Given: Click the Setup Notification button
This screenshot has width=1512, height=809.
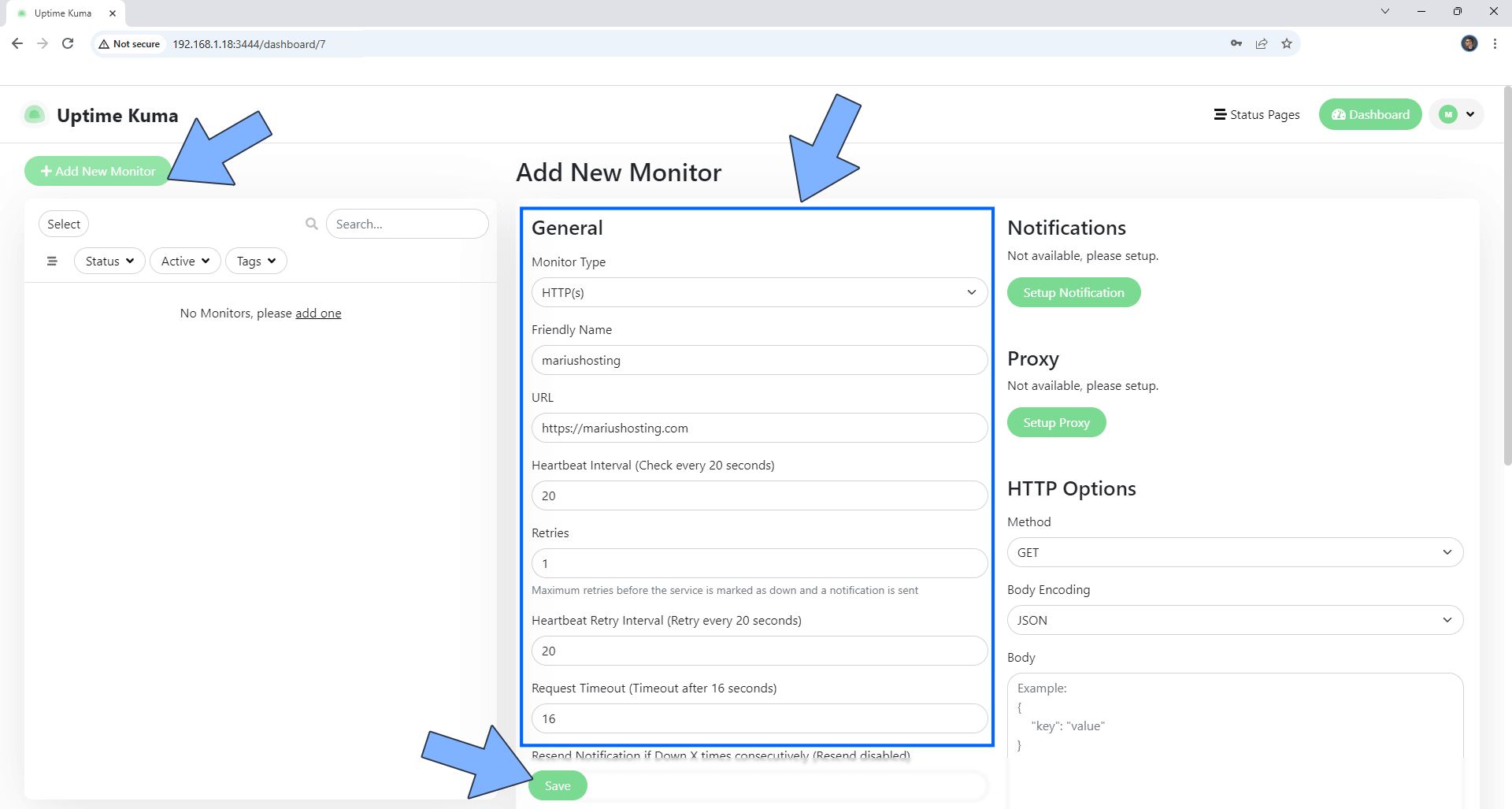Looking at the screenshot, I should coord(1073,292).
